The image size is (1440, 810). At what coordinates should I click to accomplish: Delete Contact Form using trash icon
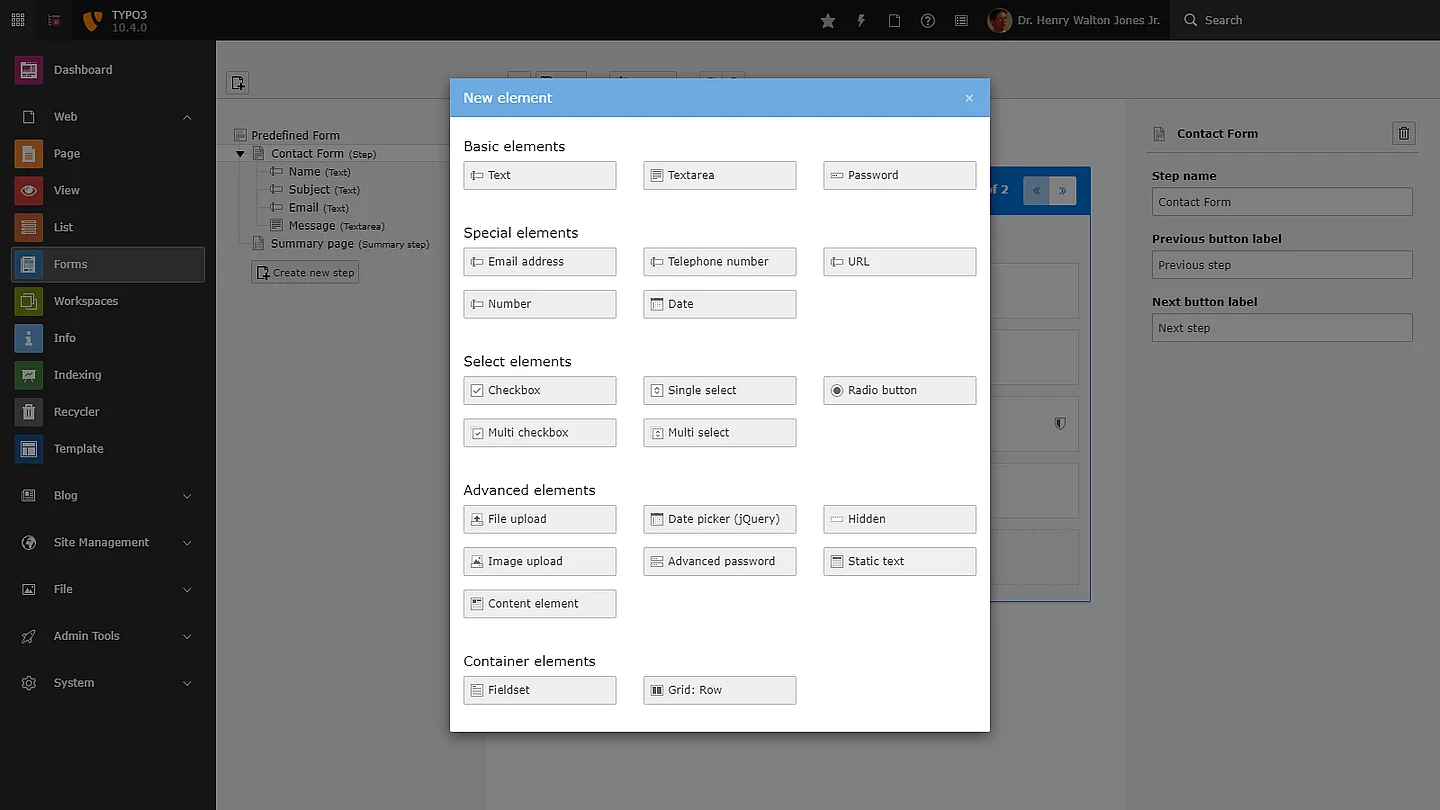pyautogui.click(x=1403, y=133)
